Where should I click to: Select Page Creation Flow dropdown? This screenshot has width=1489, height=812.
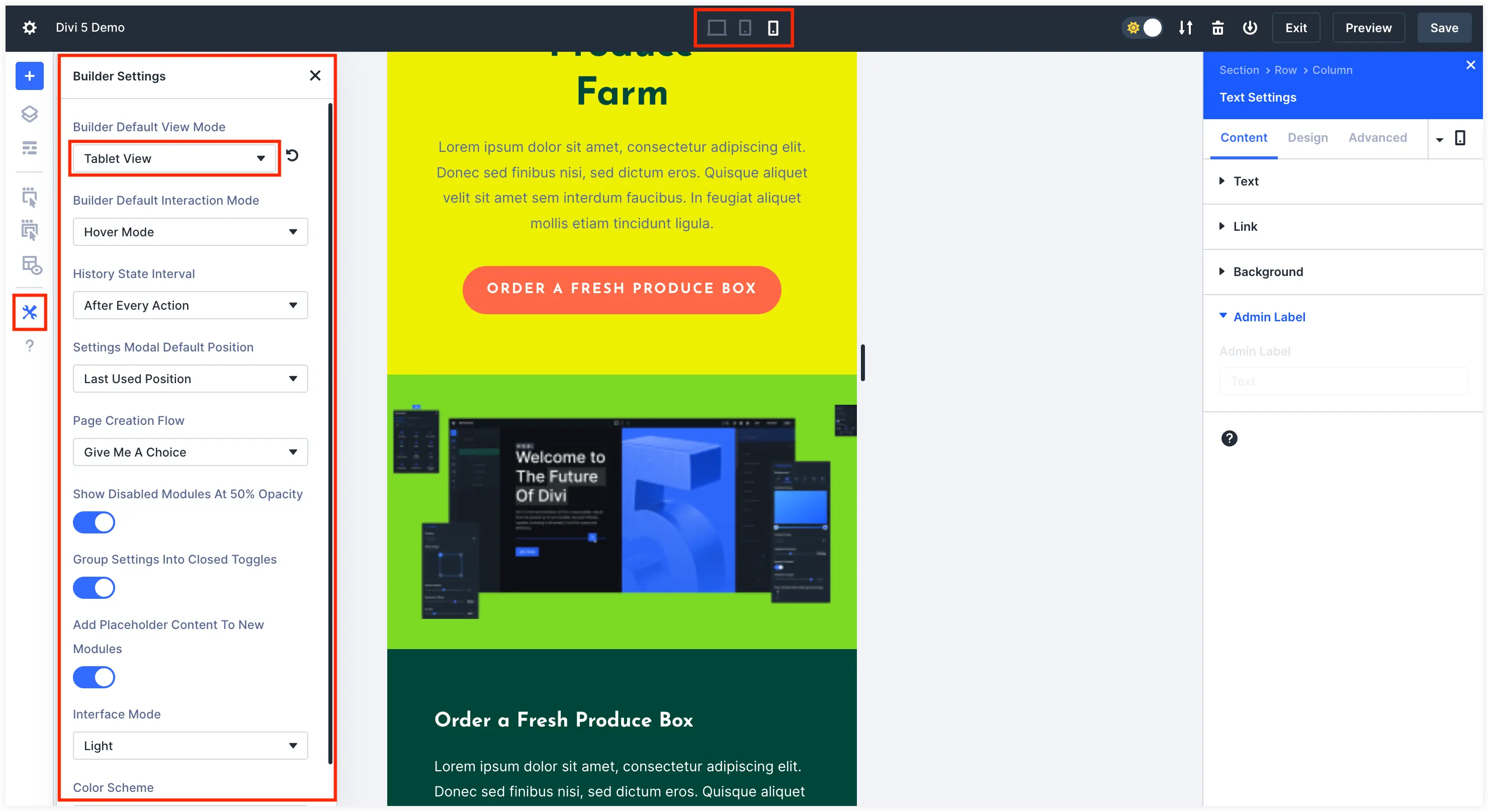(190, 451)
